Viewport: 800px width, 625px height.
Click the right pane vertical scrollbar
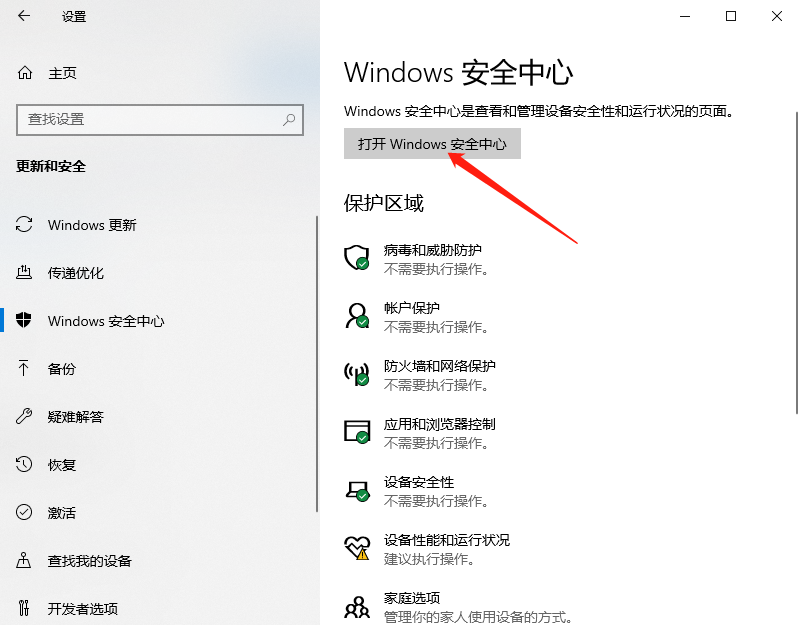pyautogui.click(x=797, y=263)
